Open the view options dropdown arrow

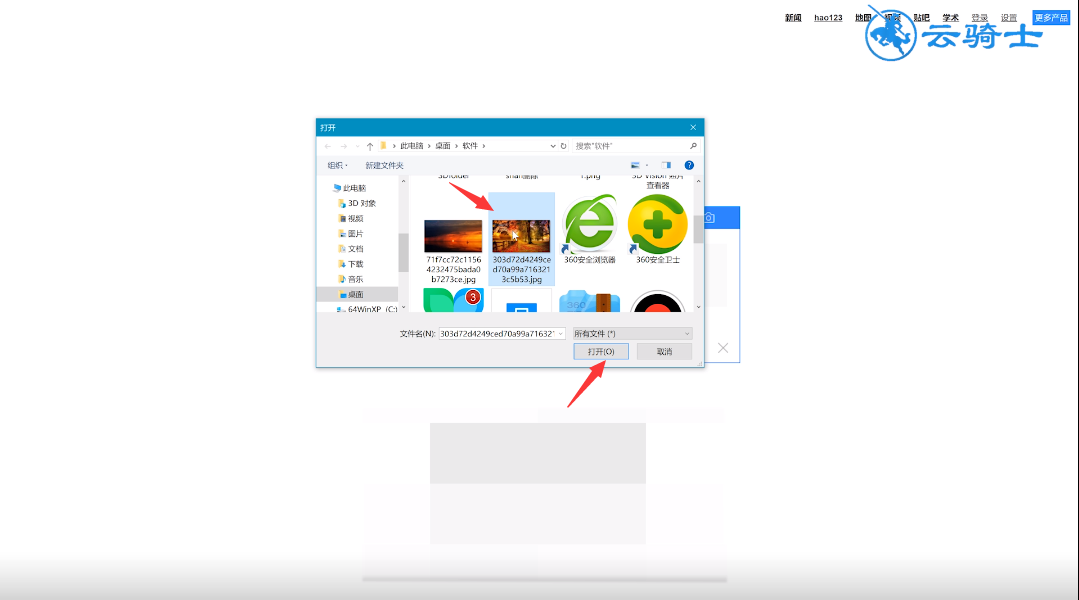pos(647,165)
